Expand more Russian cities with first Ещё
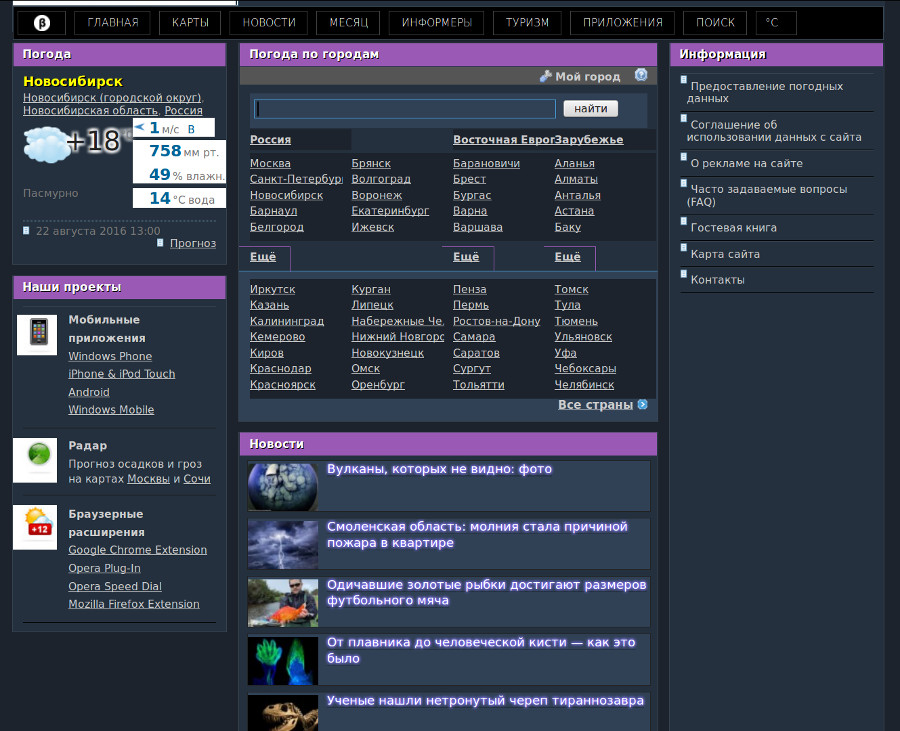 coord(263,257)
